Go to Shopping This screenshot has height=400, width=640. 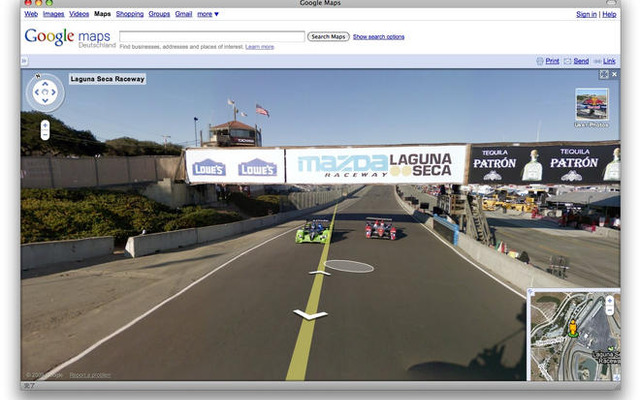[x=129, y=14]
